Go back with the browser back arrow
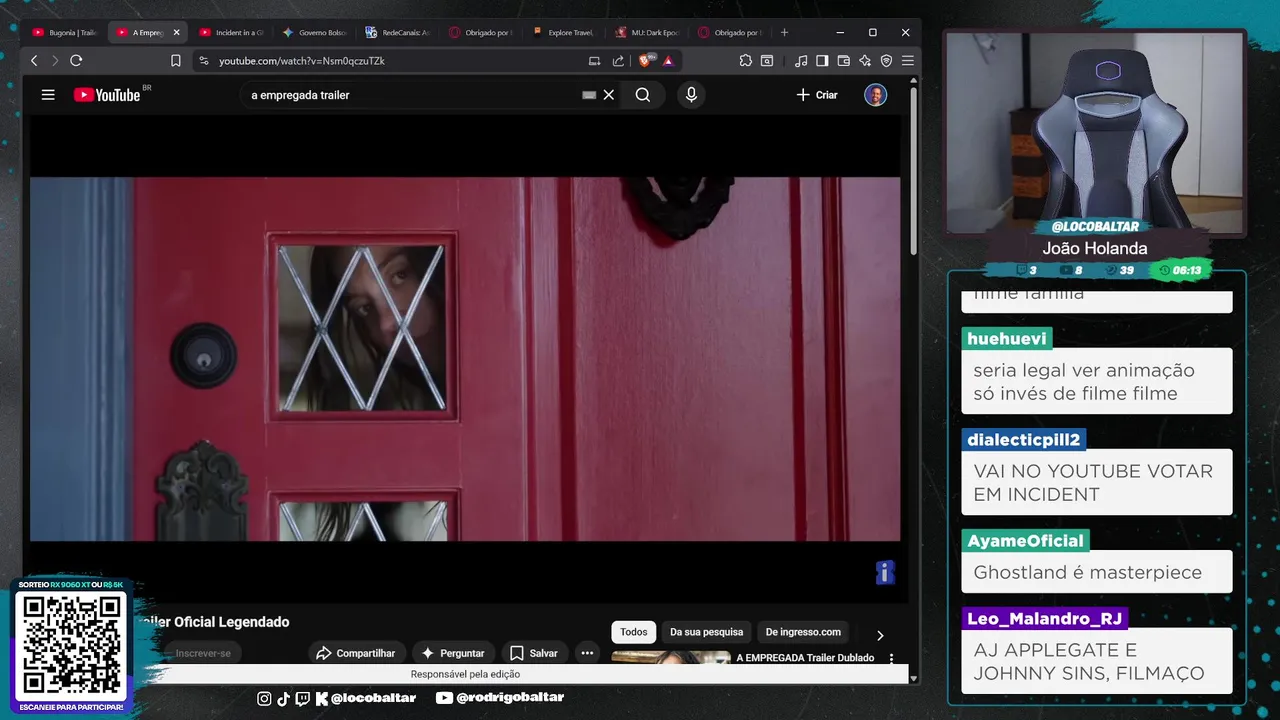This screenshot has width=1280, height=720. [x=34, y=61]
